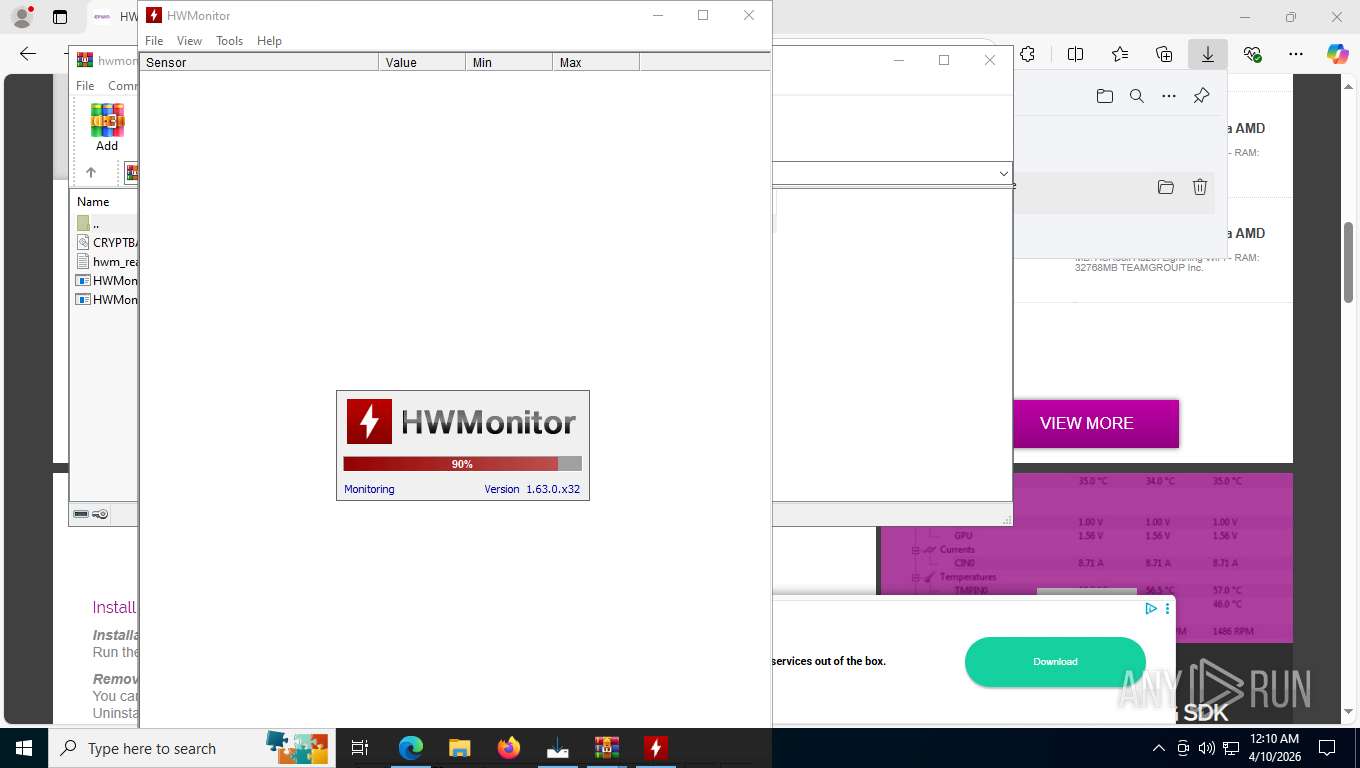Click the Max column header
Screen dimensions: 1360x768
pyautogui.click(x=596, y=62)
